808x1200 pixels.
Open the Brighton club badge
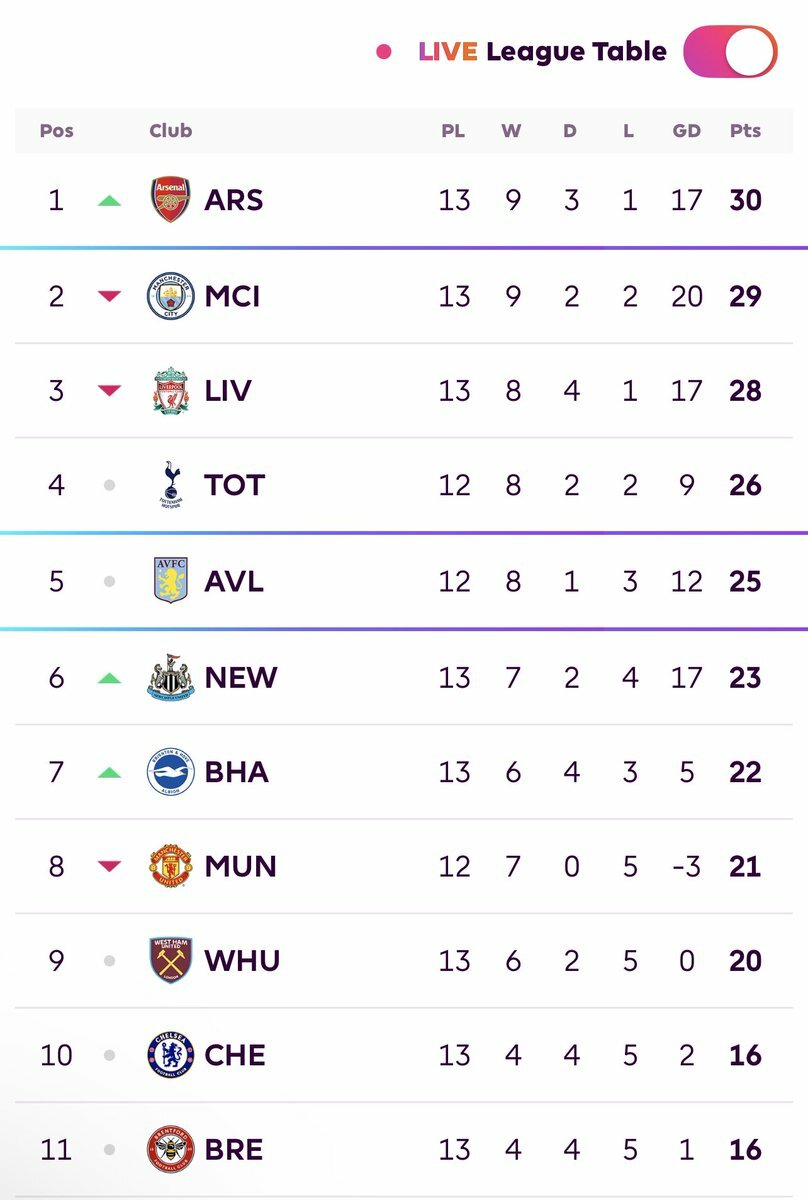[170, 772]
